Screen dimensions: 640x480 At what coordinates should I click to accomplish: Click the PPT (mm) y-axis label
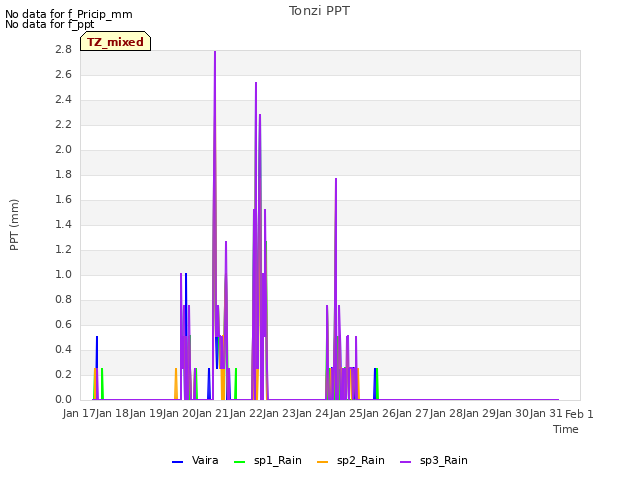14,225
